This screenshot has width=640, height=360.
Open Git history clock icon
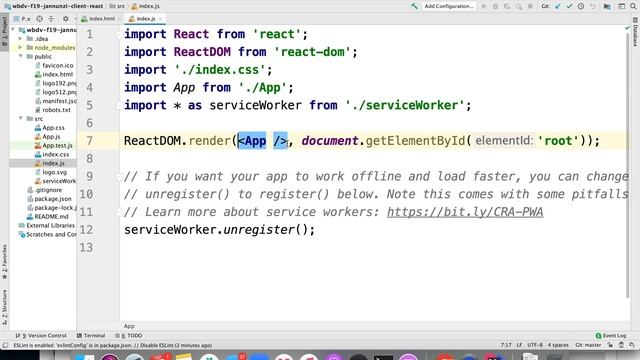(581, 6)
